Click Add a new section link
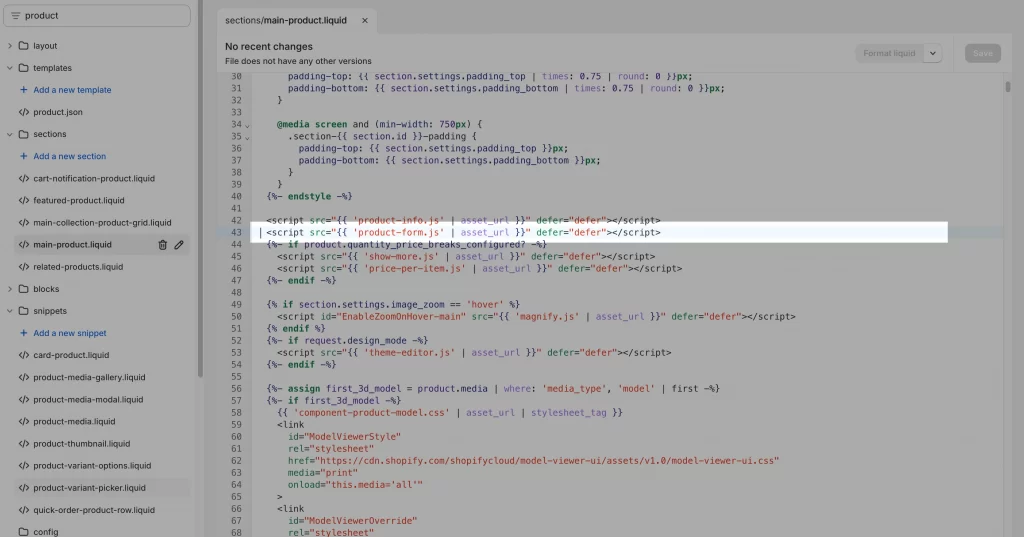The image size is (1024, 537). coord(70,156)
